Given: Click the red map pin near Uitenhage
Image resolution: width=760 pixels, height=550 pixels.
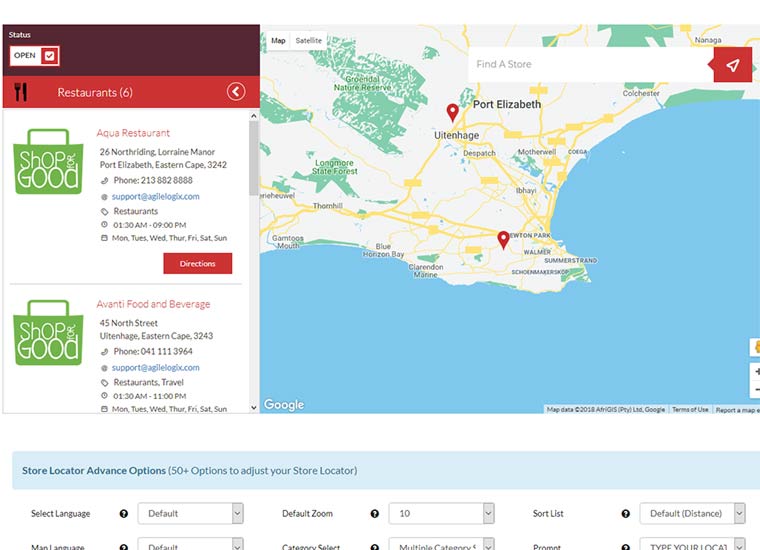Looking at the screenshot, I should (452, 112).
